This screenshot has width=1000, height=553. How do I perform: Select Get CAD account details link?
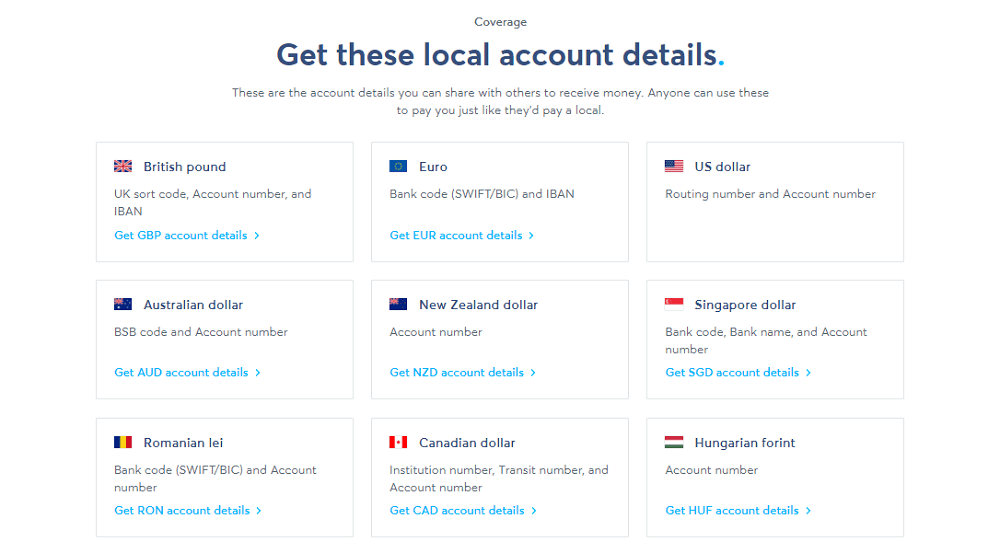[x=464, y=510]
